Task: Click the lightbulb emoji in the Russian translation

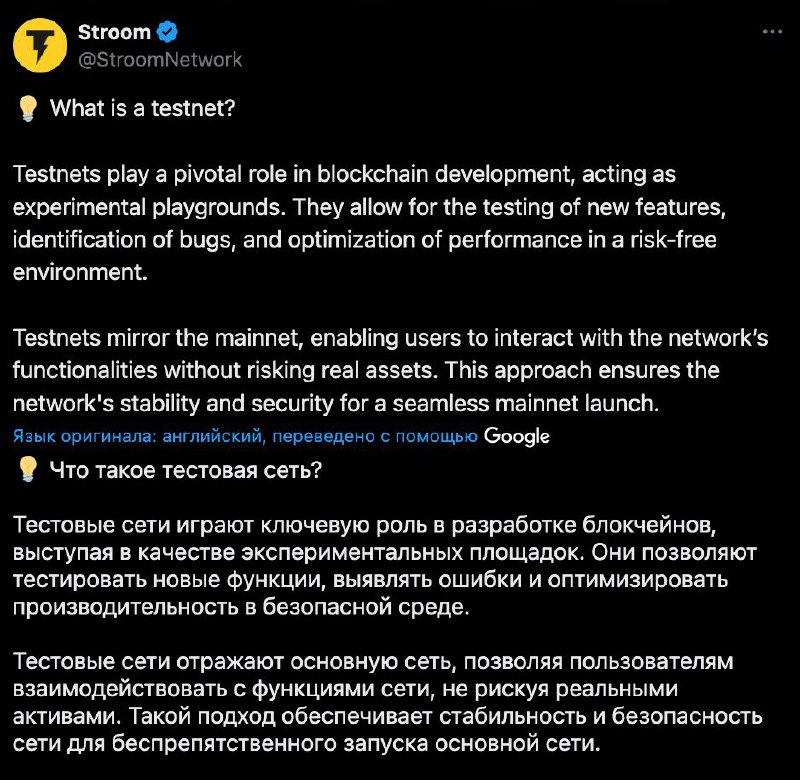Action: tap(28, 469)
